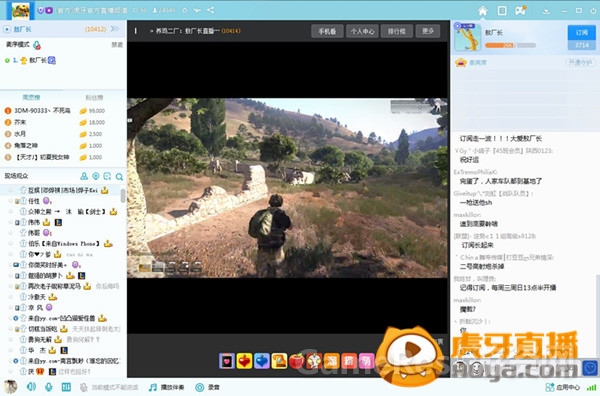This screenshot has height=396, width=600.
Task: Send the red apple gift
Action: [x=297, y=361]
